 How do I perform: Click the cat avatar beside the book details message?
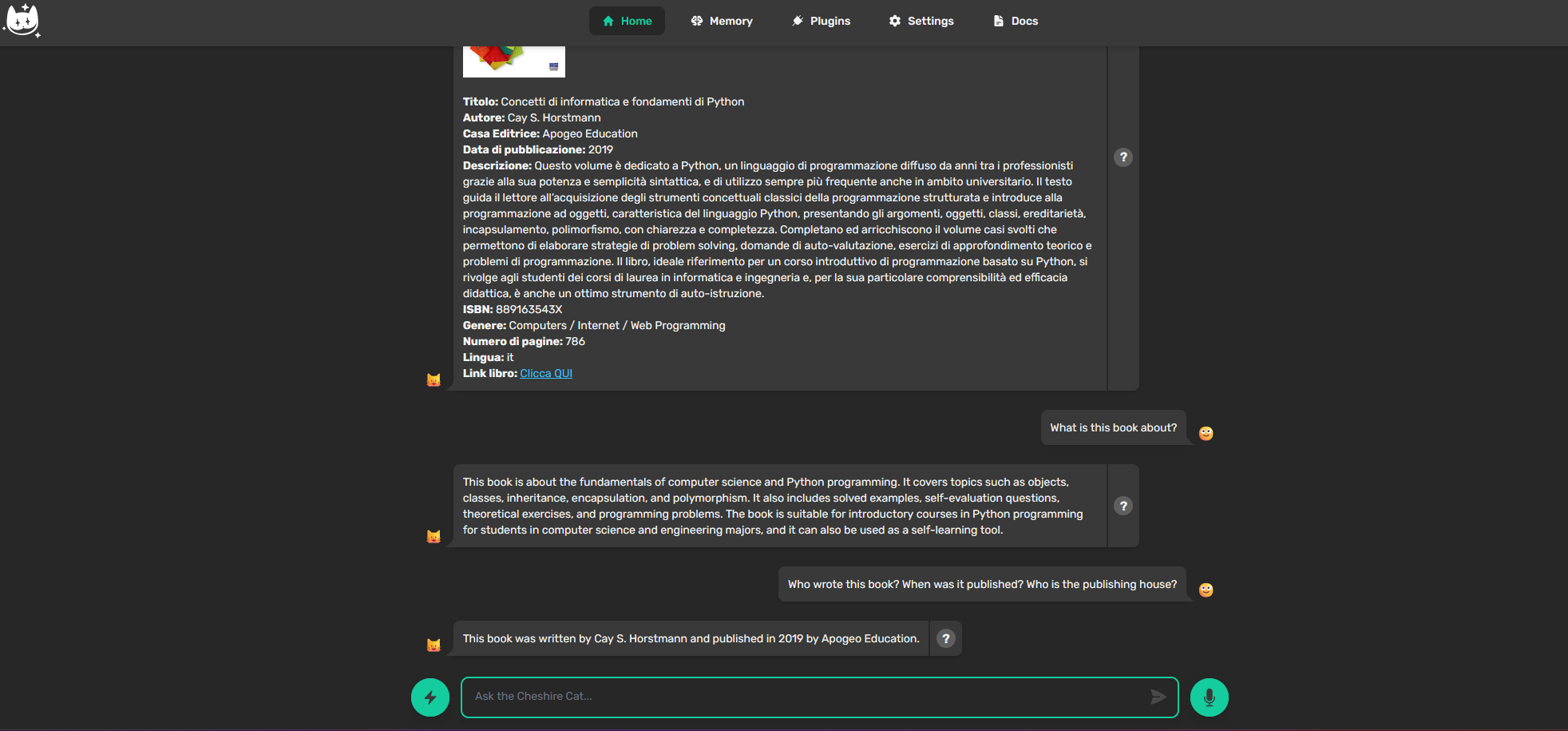pyautogui.click(x=434, y=379)
